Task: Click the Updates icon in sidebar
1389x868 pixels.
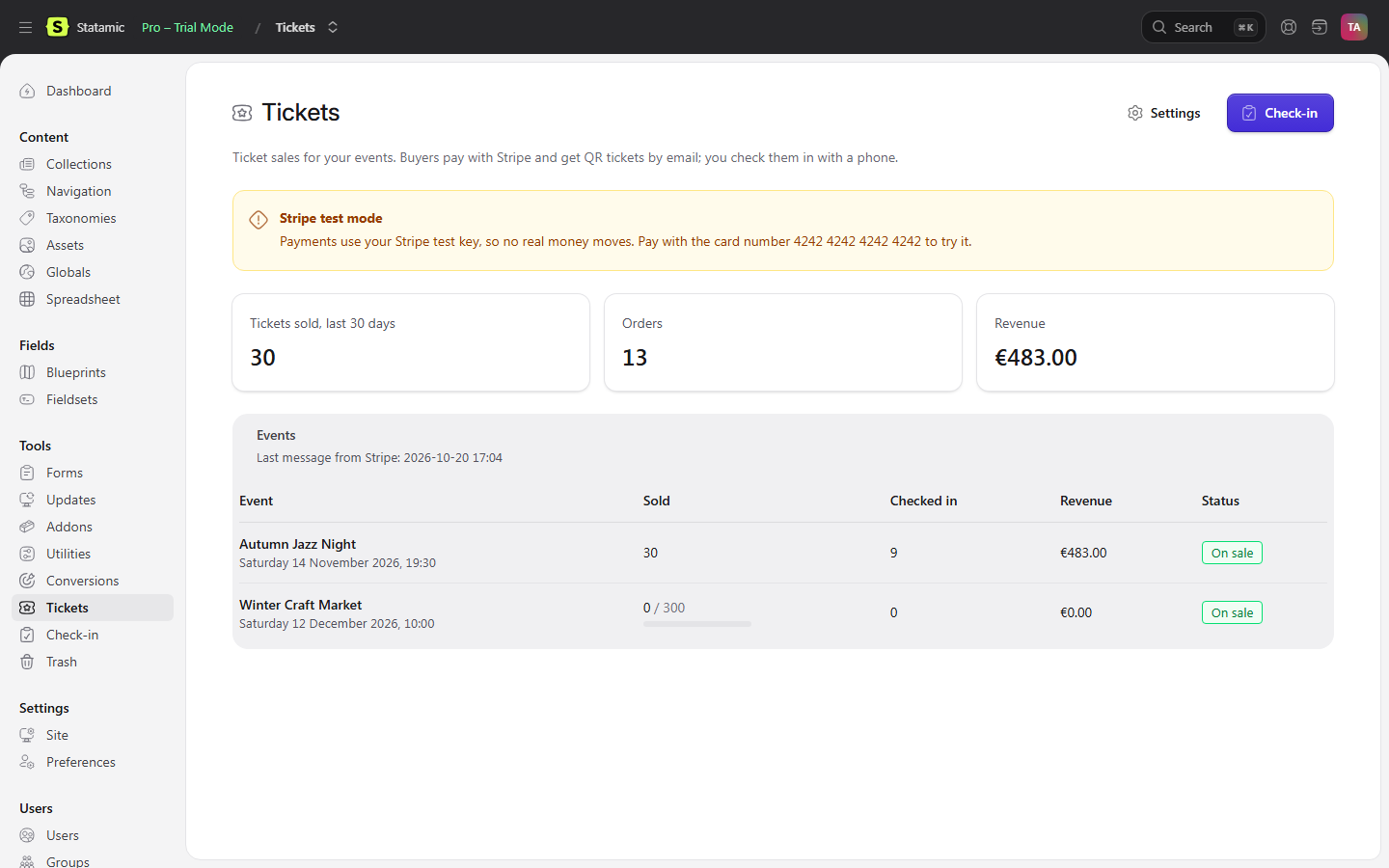Action: [x=27, y=500]
